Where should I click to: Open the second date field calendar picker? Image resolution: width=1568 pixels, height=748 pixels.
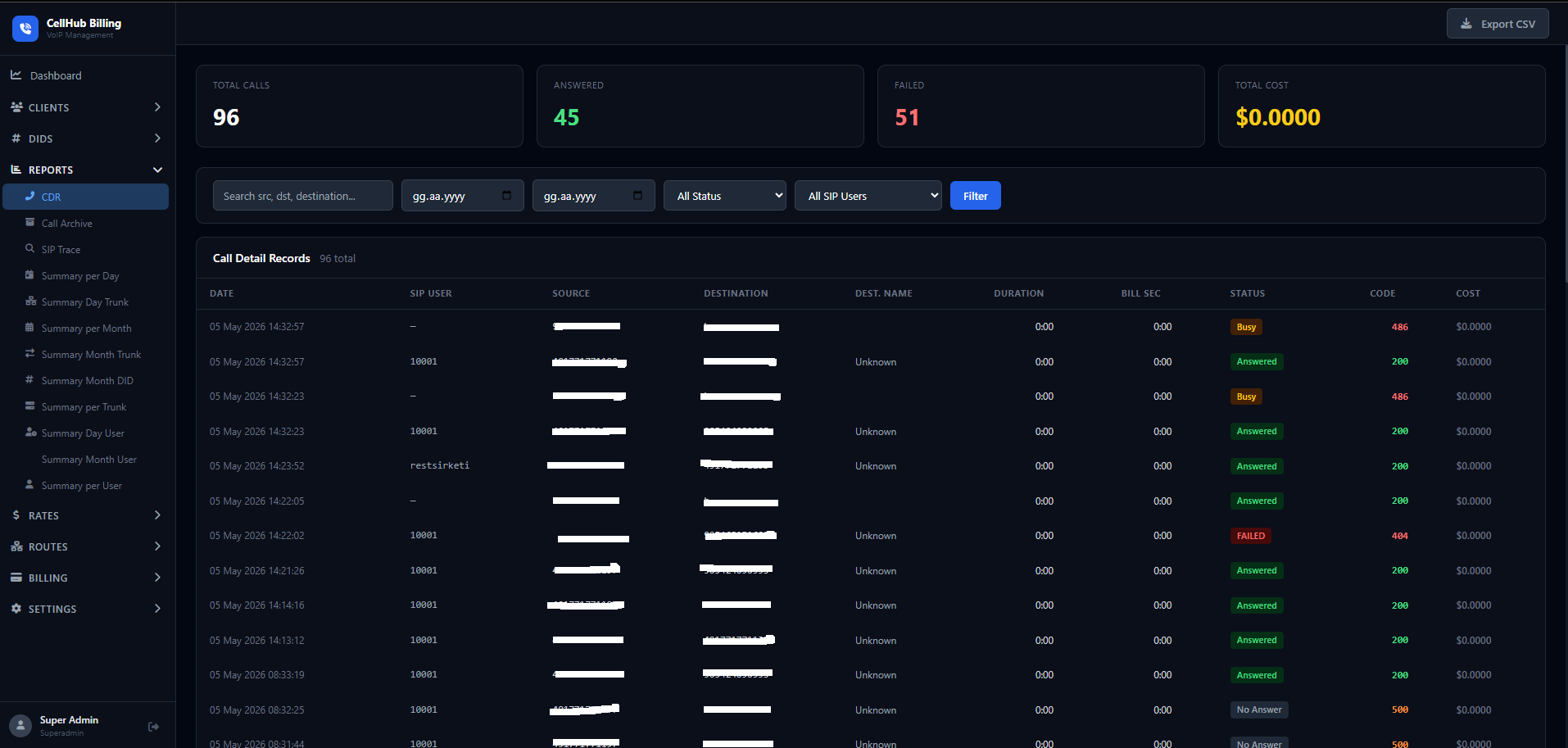point(637,195)
